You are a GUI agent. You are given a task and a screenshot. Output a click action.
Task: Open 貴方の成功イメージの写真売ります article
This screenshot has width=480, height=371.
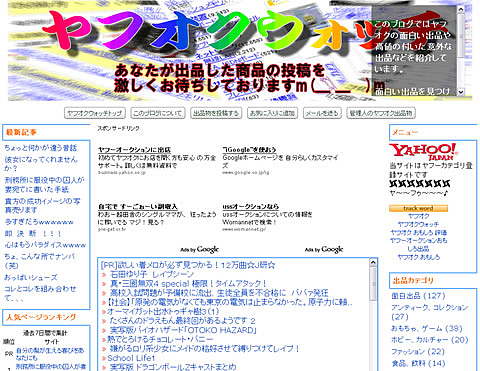pyautogui.click(x=42, y=206)
